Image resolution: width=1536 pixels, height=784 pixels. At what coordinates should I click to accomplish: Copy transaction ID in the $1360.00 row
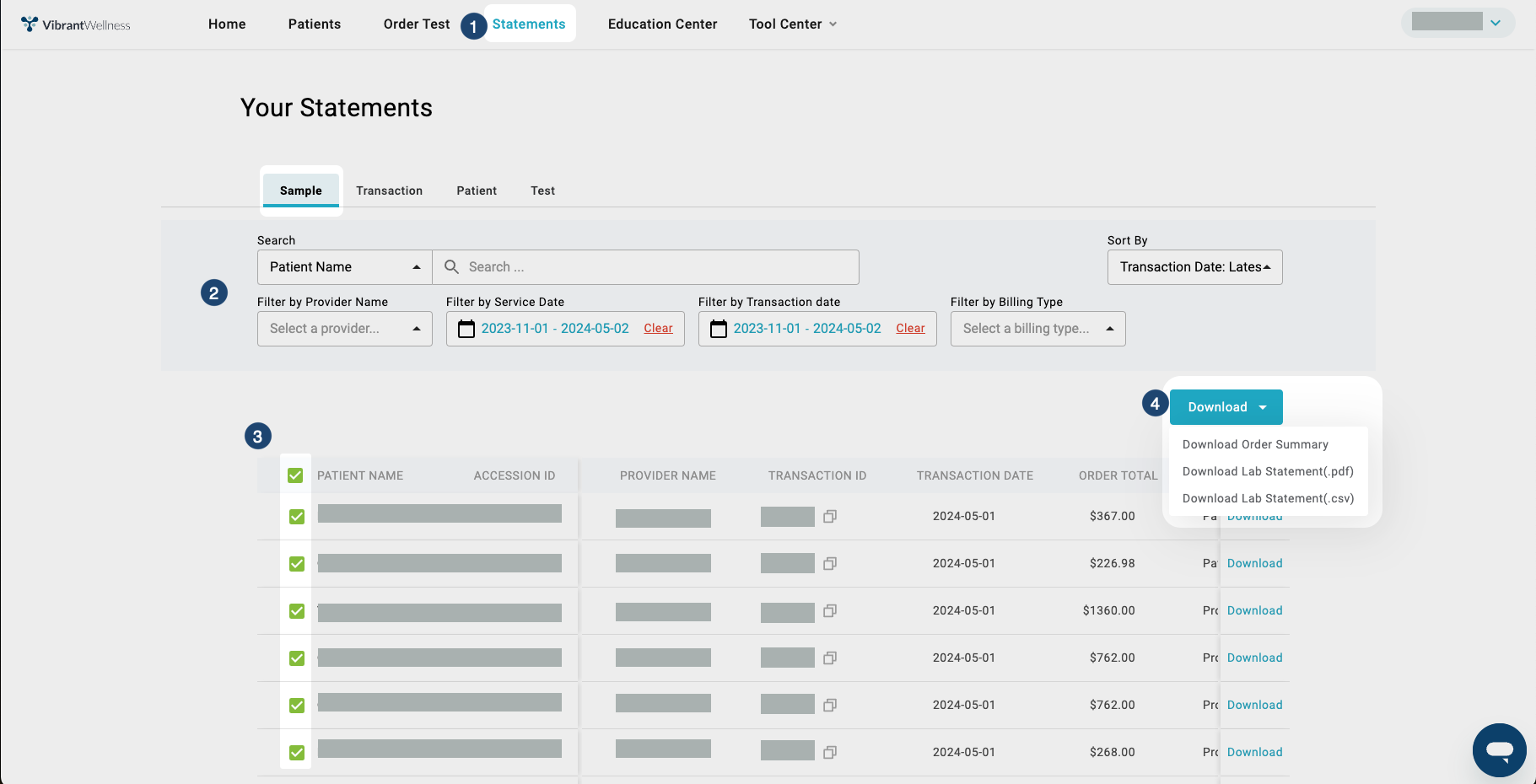click(830, 611)
